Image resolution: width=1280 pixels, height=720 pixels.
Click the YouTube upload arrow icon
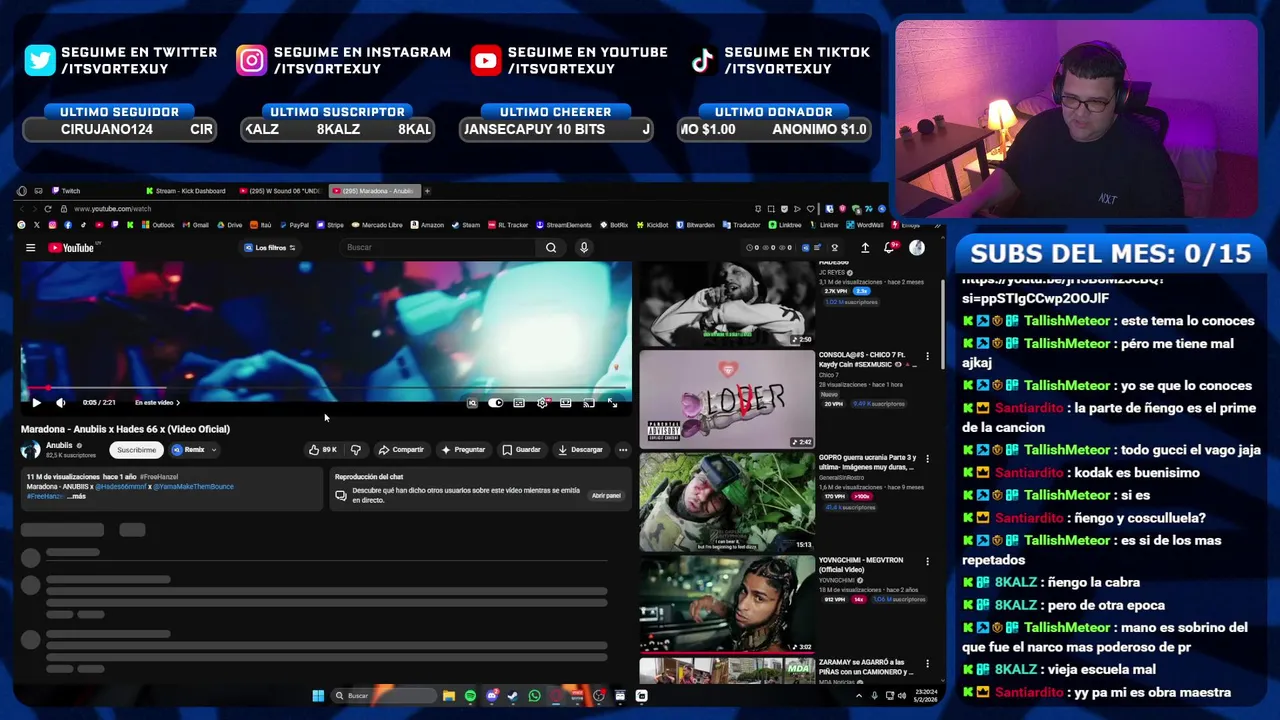coord(865,248)
